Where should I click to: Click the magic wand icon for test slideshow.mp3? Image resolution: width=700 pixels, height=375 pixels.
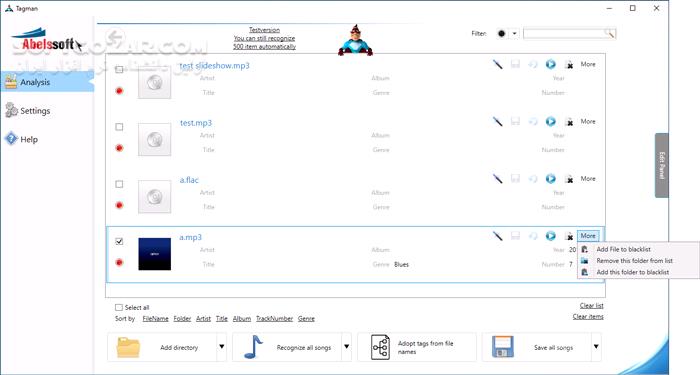point(497,64)
